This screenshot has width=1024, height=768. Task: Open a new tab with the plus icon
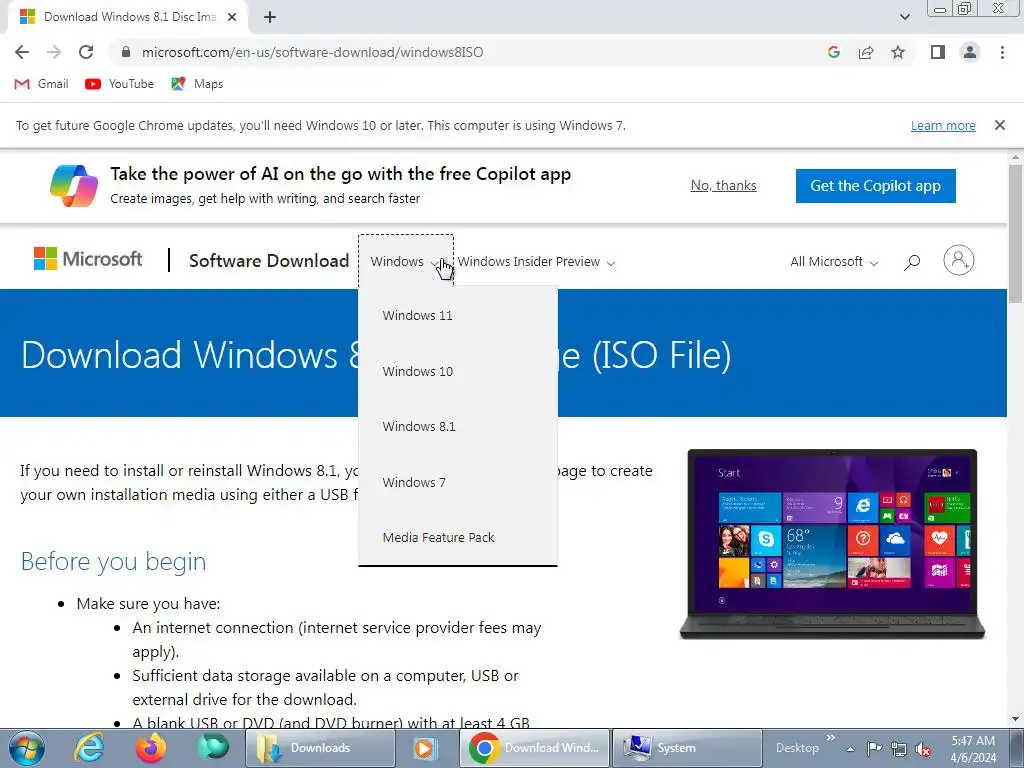pyautogui.click(x=270, y=17)
